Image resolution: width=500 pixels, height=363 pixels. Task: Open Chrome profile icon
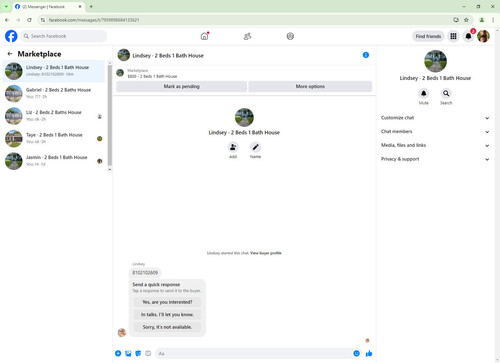(x=482, y=20)
